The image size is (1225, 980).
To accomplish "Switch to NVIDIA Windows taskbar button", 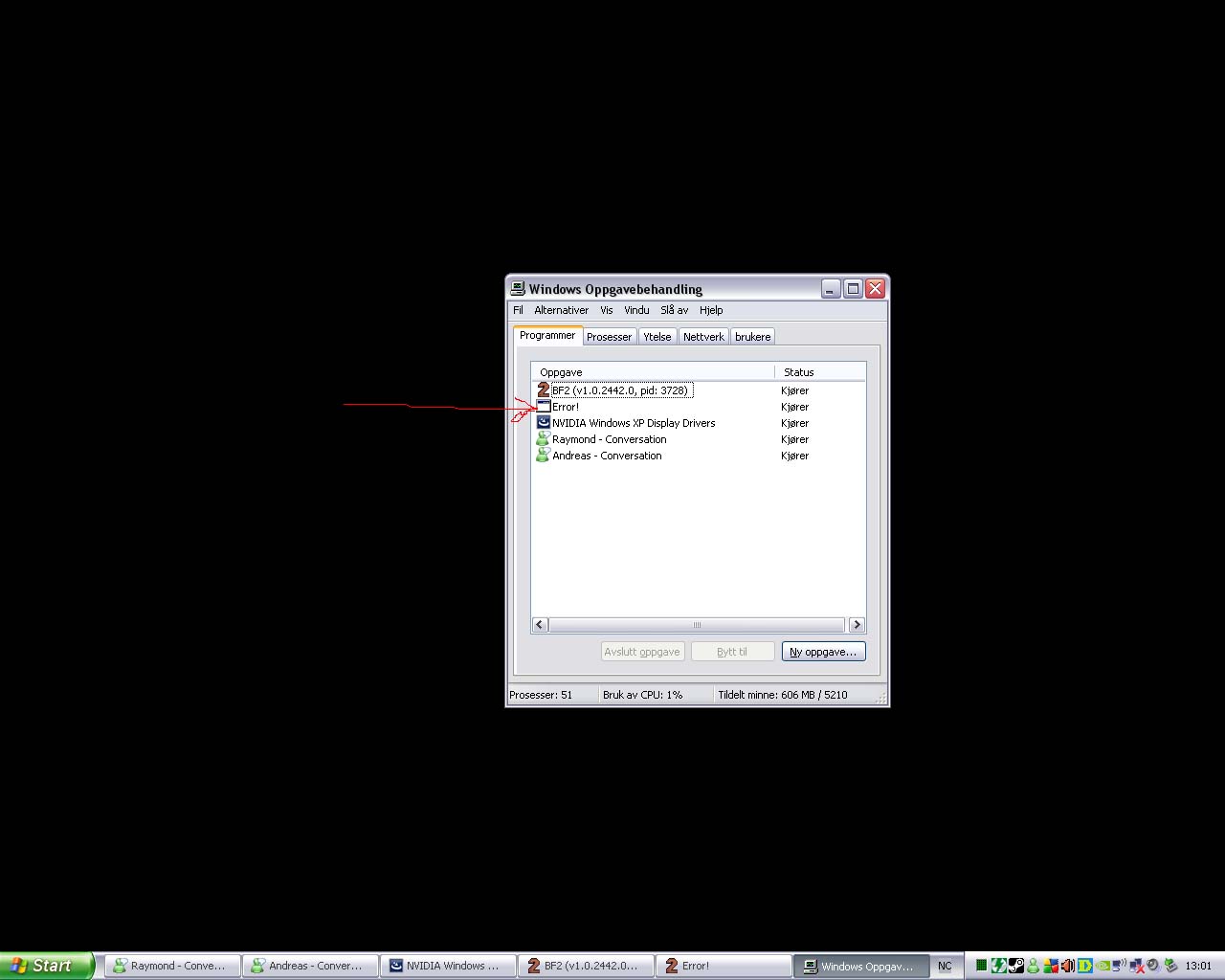I will pyautogui.click(x=448, y=966).
